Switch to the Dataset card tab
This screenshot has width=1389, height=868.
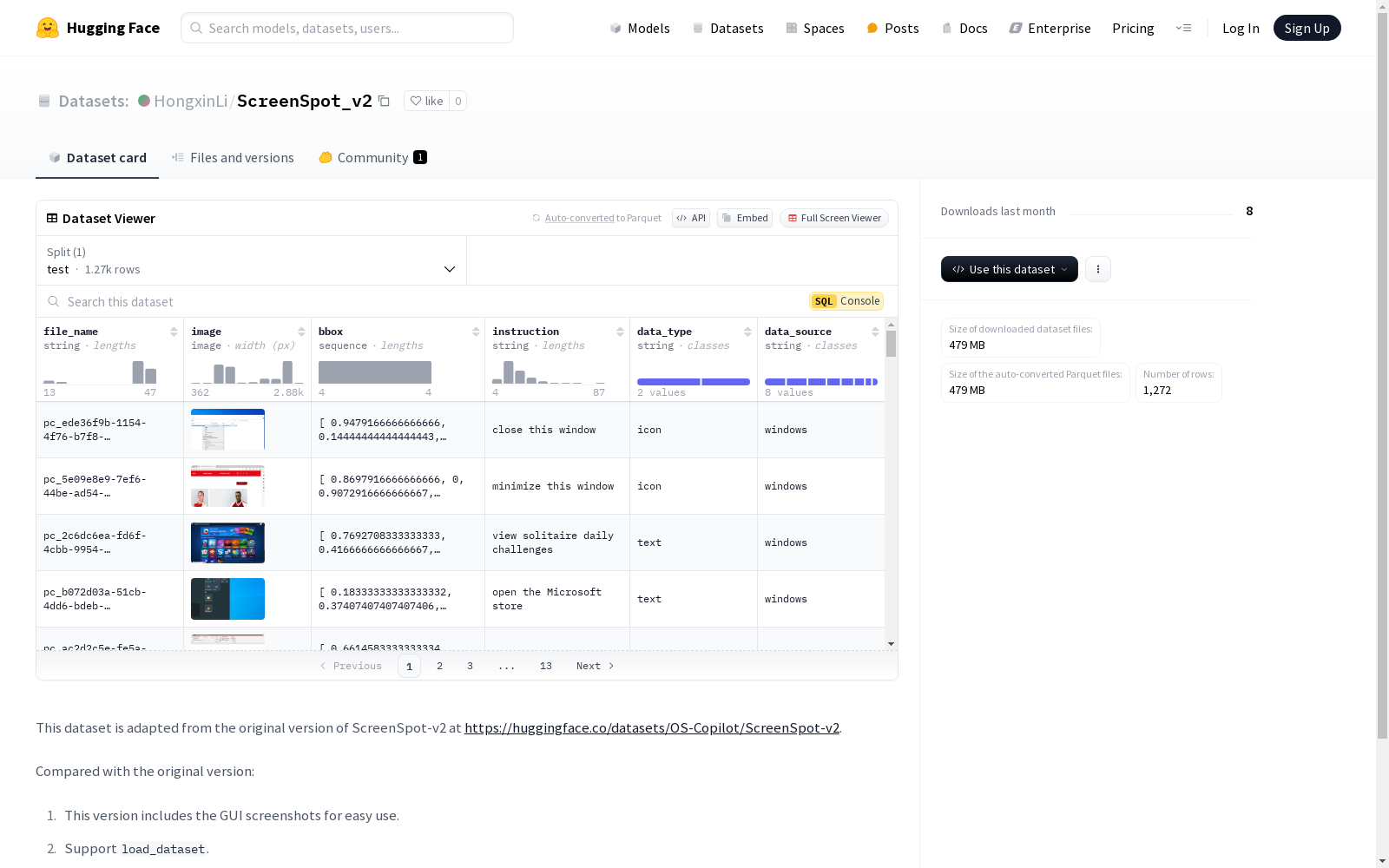(x=97, y=157)
